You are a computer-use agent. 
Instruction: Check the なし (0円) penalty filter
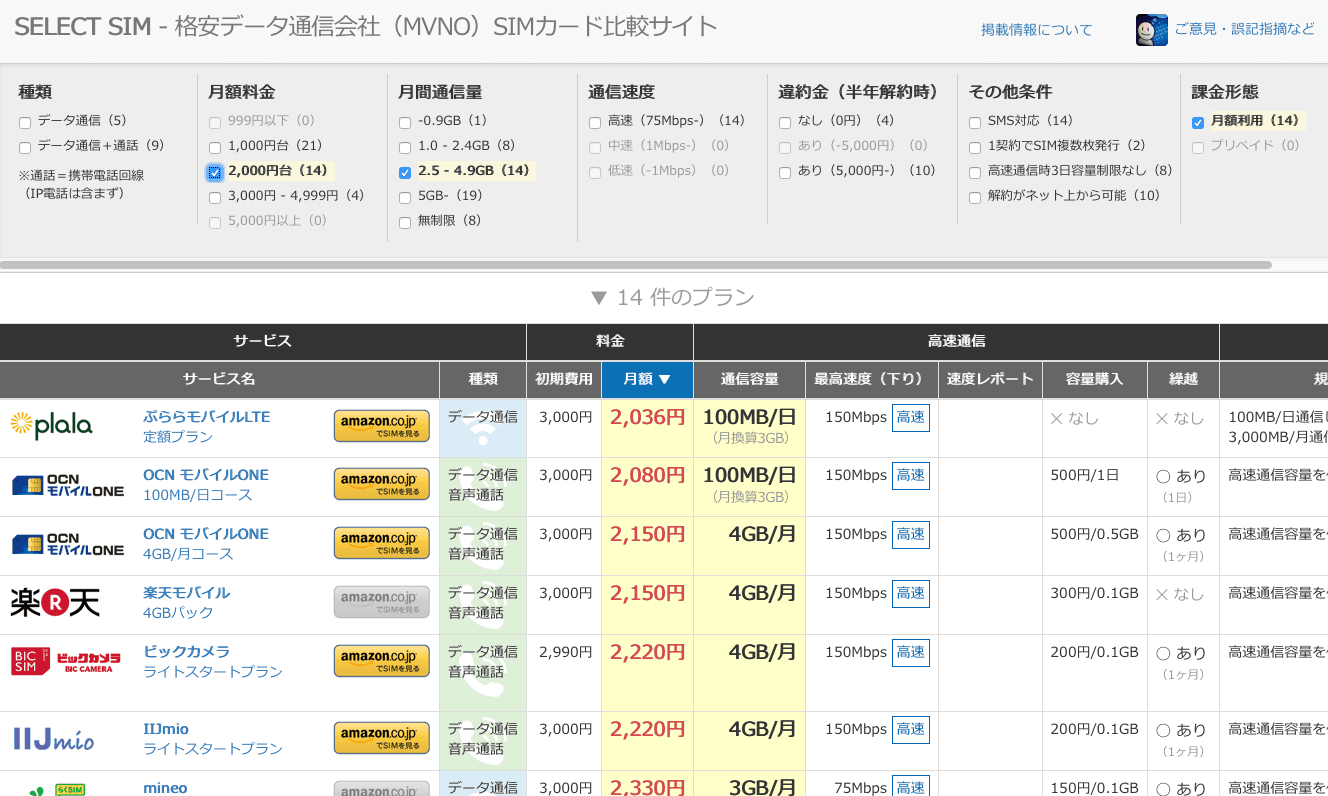pos(785,122)
